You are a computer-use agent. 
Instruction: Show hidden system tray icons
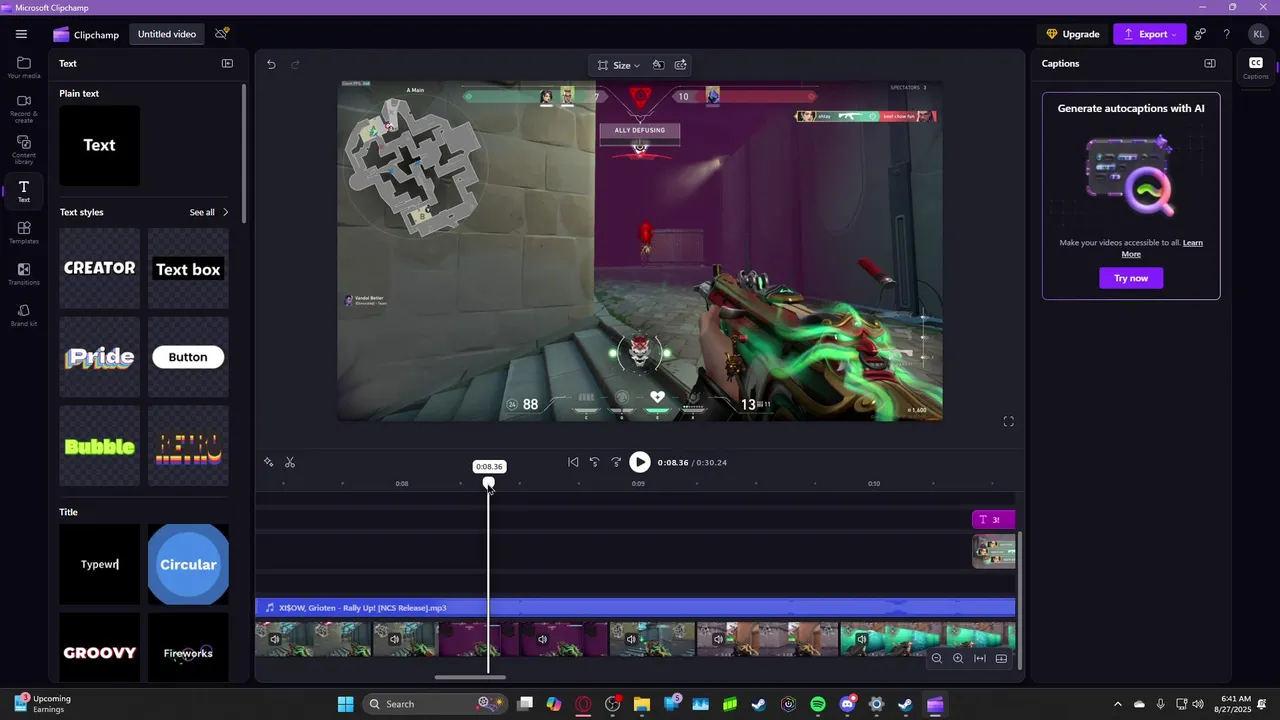tap(1118, 704)
